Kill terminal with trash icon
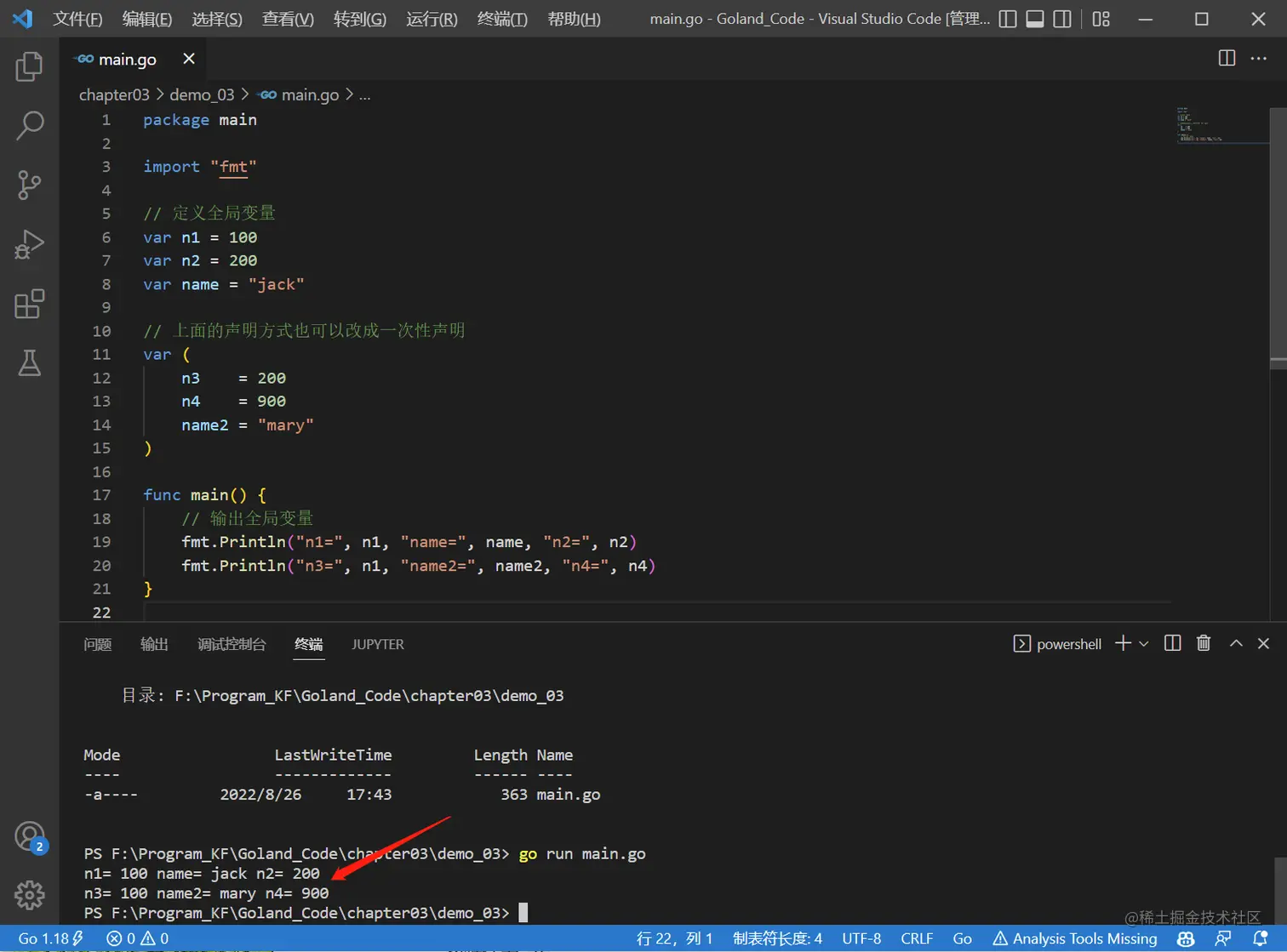1287x952 pixels. [1204, 643]
